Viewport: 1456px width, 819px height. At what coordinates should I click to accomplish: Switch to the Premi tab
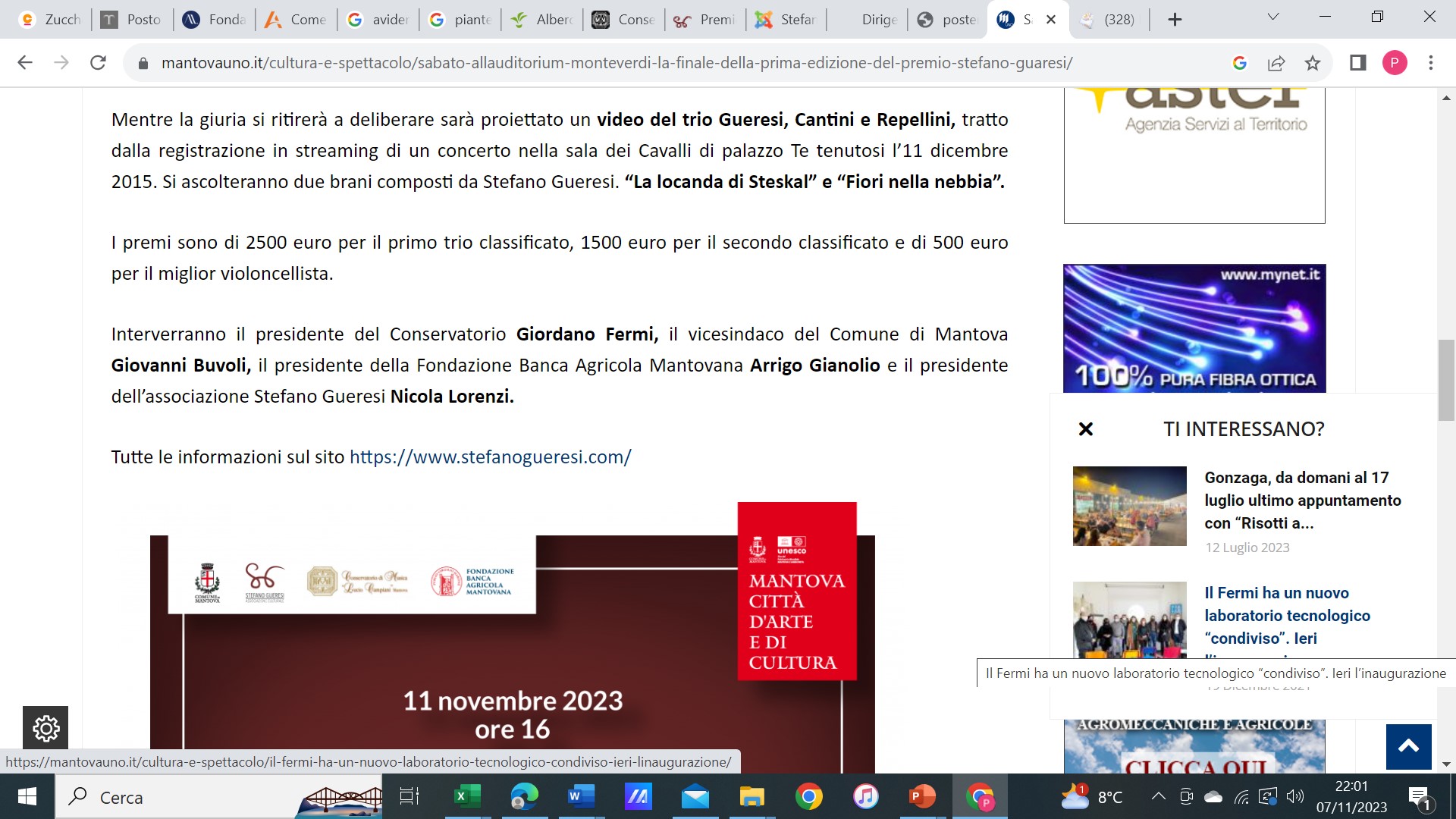pos(706,20)
